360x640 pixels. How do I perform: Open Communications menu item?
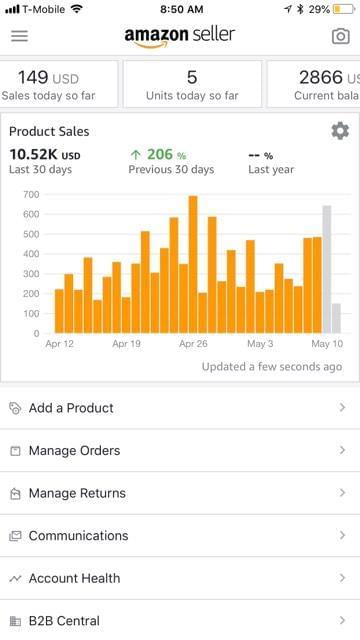tap(180, 536)
